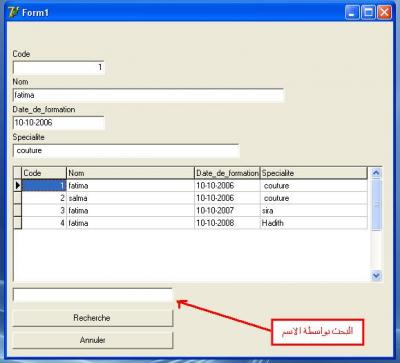Click date 10-10-2006 in salma row
This screenshot has width=400, height=363.
pos(227,198)
